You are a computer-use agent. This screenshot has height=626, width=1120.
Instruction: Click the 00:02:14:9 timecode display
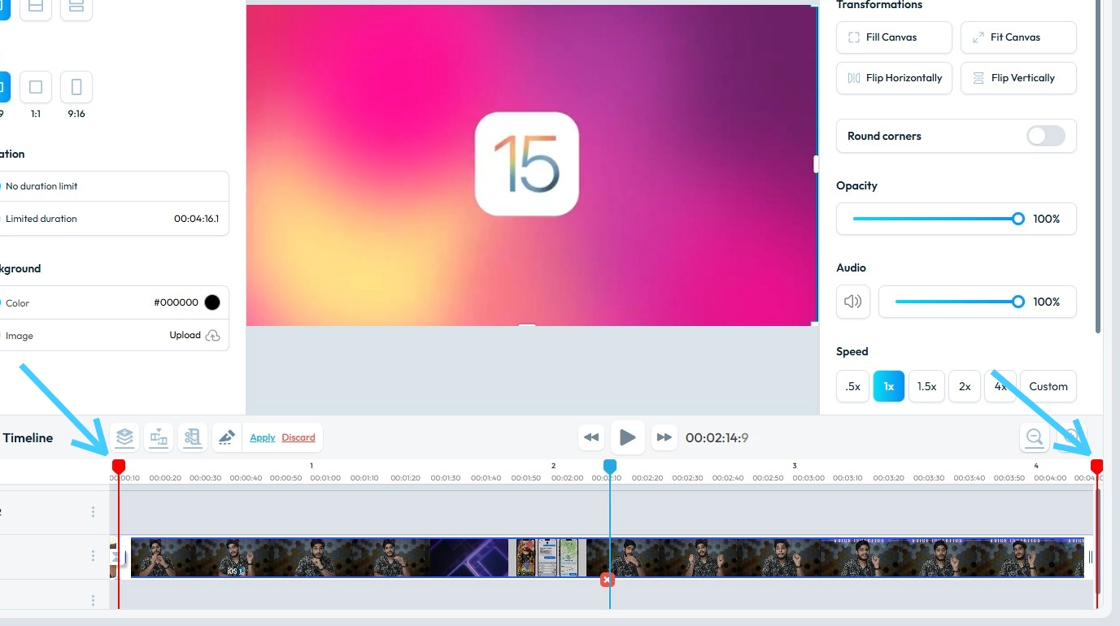click(716, 437)
